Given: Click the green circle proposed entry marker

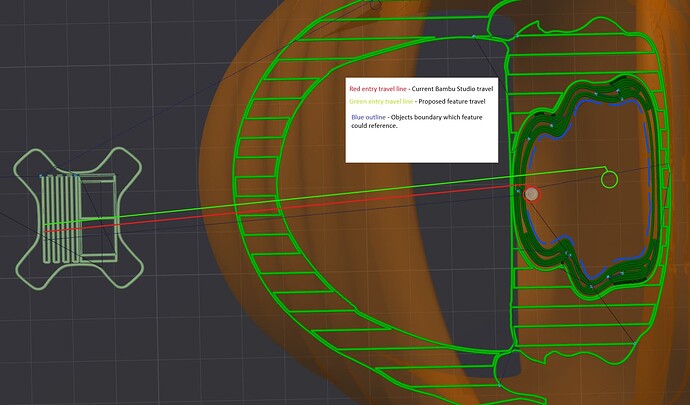Looking at the screenshot, I should click(x=609, y=180).
